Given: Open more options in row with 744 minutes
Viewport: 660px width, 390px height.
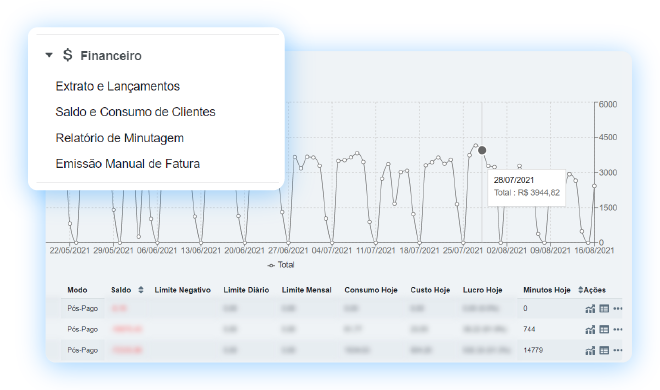Looking at the screenshot, I should 617,329.
